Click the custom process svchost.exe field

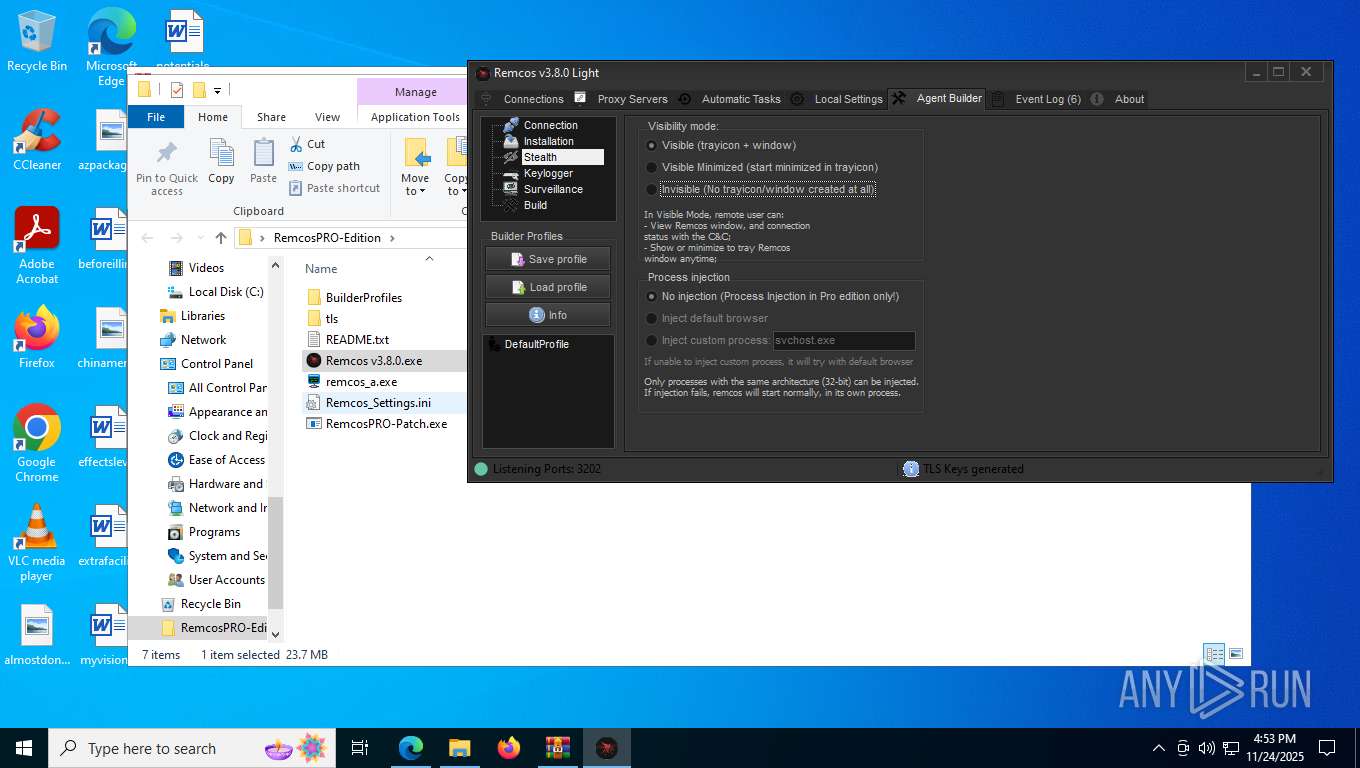(844, 340)
